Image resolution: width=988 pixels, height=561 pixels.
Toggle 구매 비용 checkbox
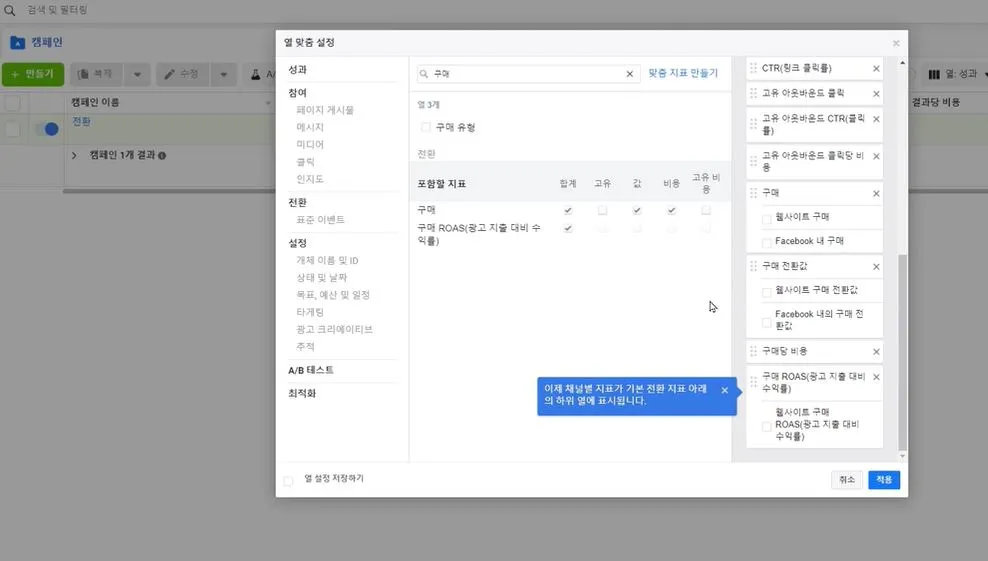tap(672, 210)
